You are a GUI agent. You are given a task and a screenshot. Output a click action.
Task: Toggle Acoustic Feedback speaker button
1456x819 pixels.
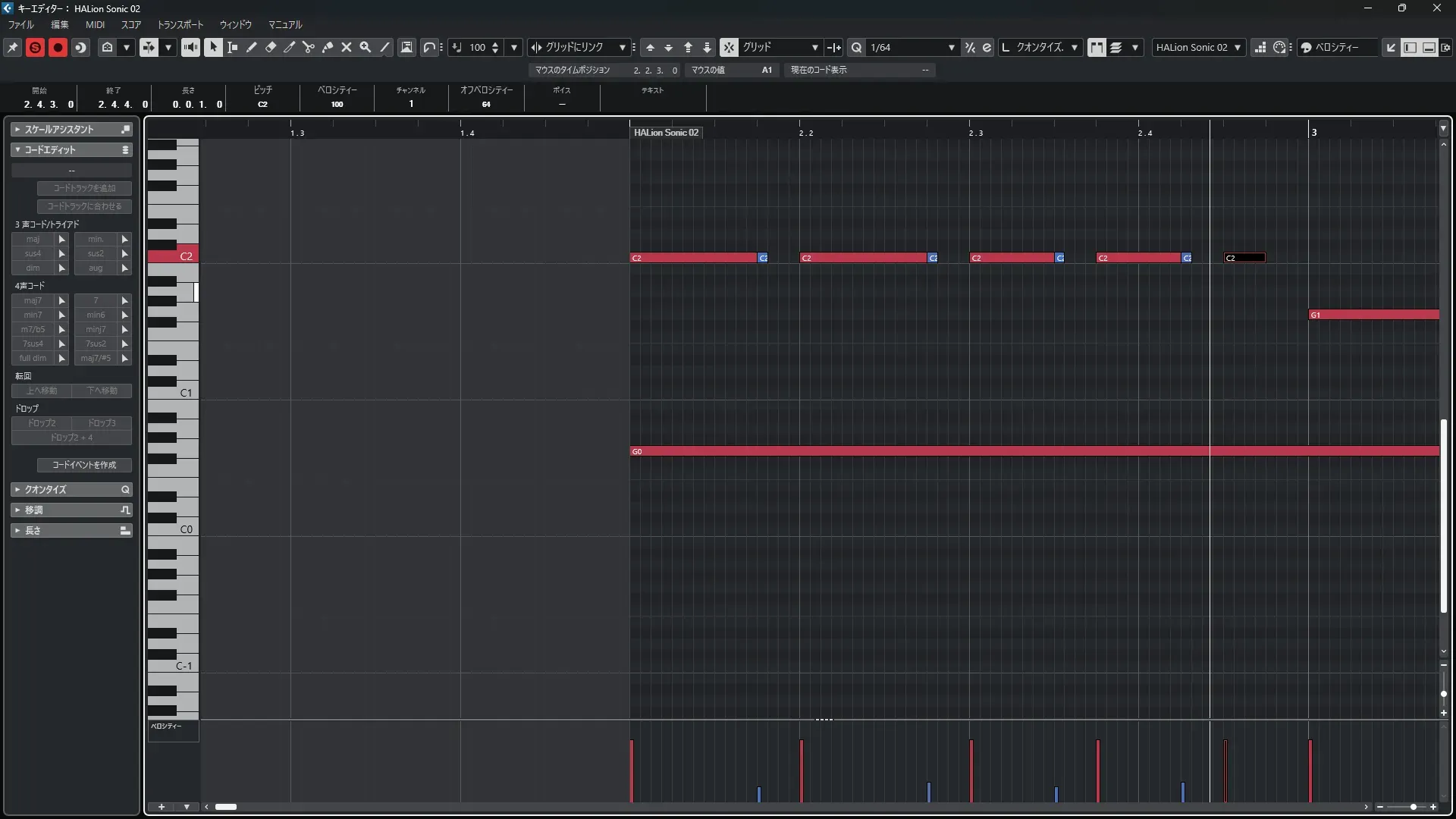click(x=190, y=47)
